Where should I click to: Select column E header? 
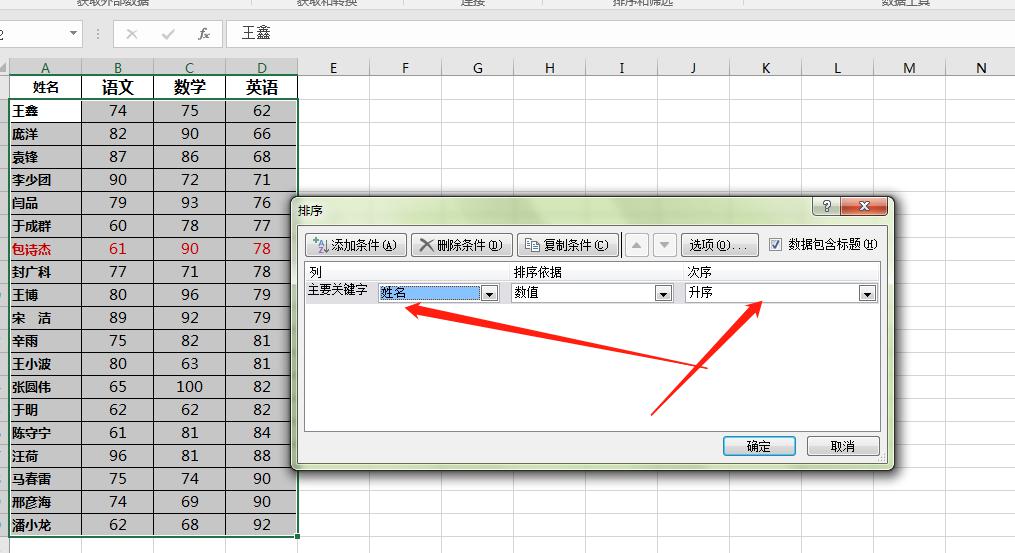[x=333, y=67]
